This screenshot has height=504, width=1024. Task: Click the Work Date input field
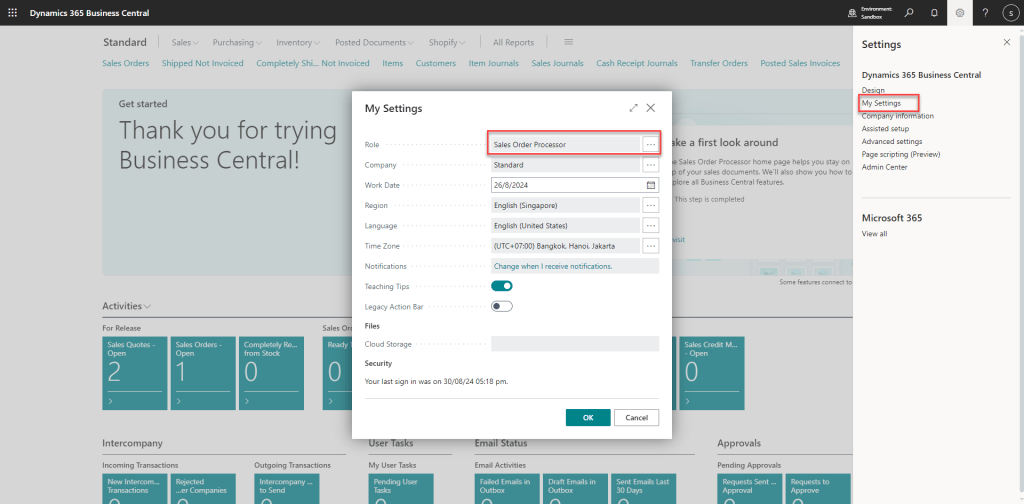coord(566,185)
